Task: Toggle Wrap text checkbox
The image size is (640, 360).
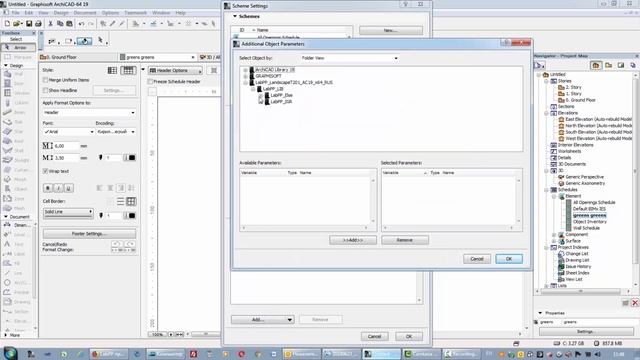Action: point(45,171)
